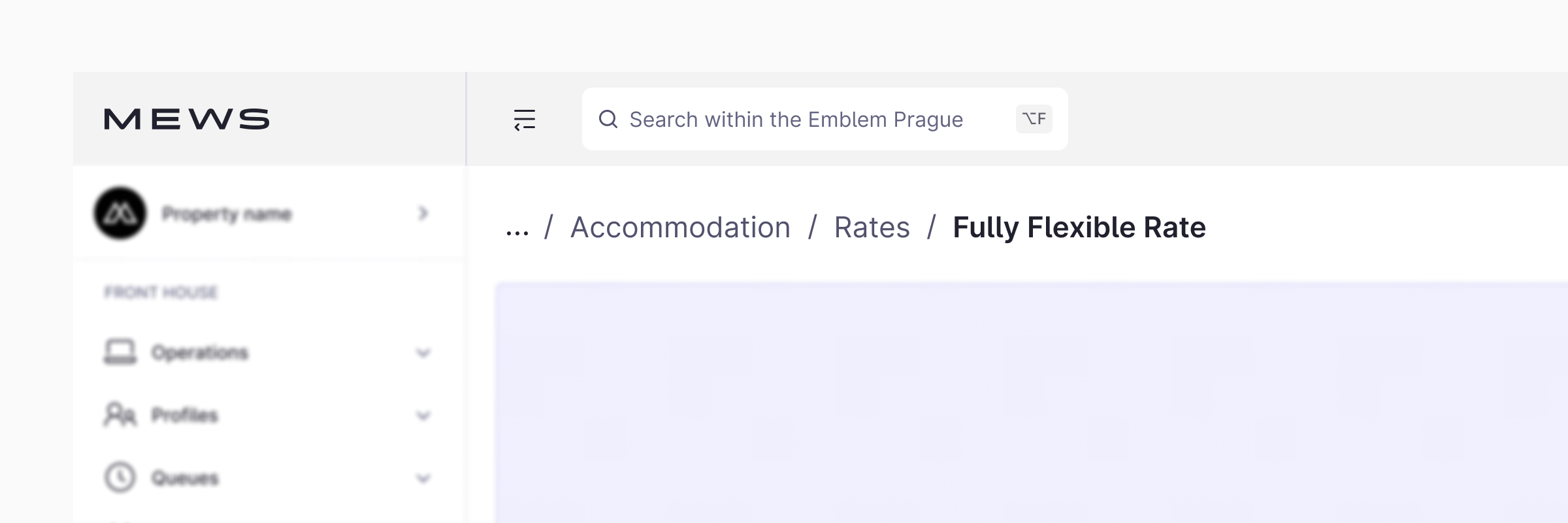
Task: Click the Operations laptop icon
Action: tap(120, 352)
